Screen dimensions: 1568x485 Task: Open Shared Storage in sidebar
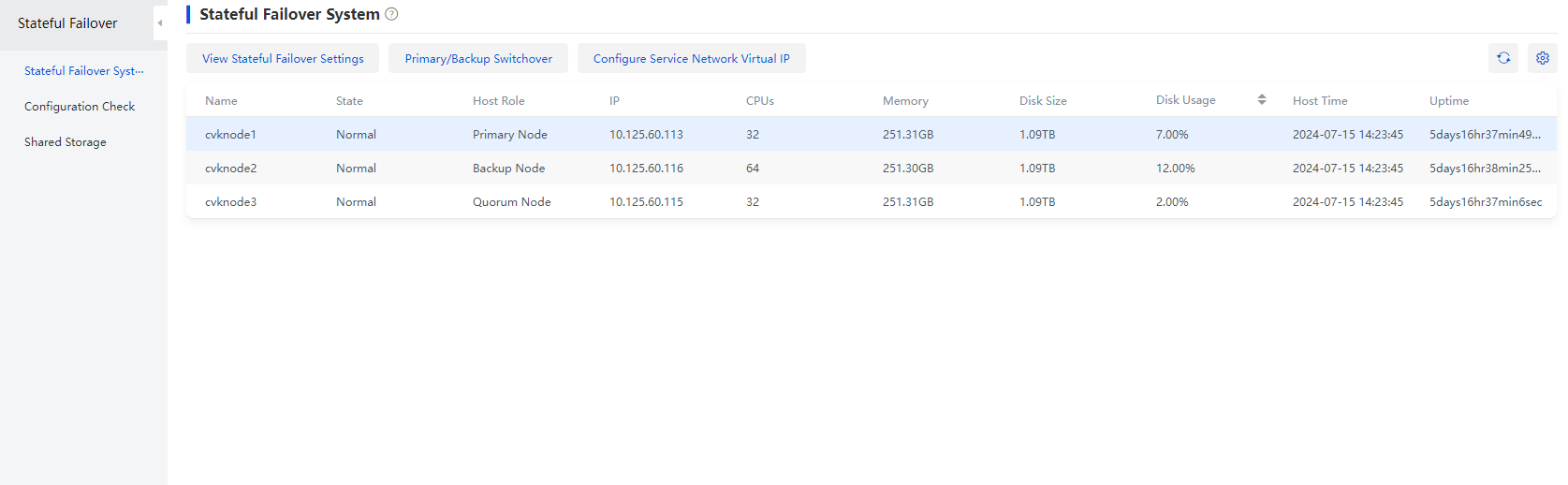click(66, 141)
